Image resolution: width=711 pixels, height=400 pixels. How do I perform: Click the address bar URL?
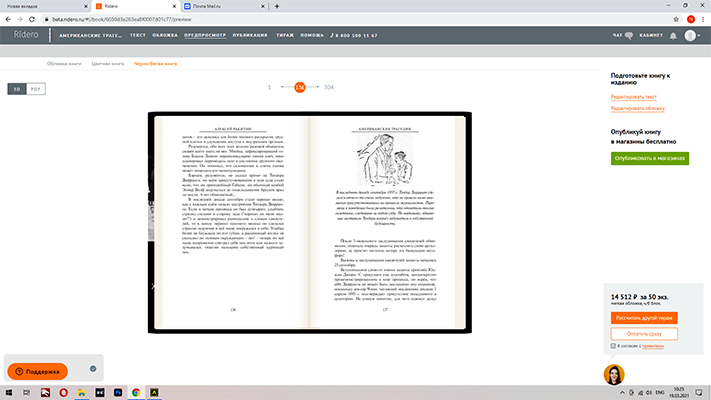tap(122, 20)
